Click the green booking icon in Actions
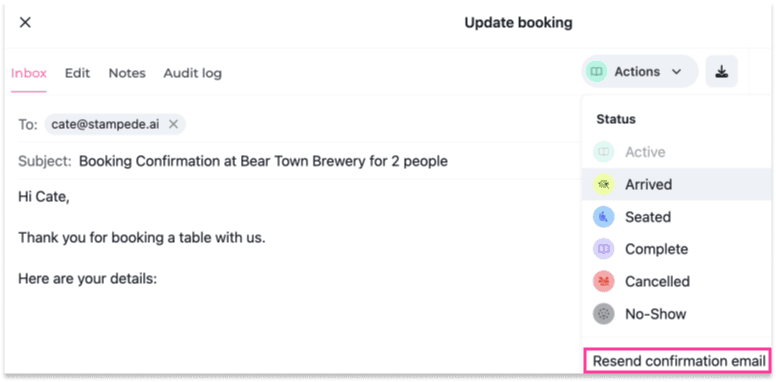Image resolution: width=776 pixels, height=382 pixels. click(596, 72)
